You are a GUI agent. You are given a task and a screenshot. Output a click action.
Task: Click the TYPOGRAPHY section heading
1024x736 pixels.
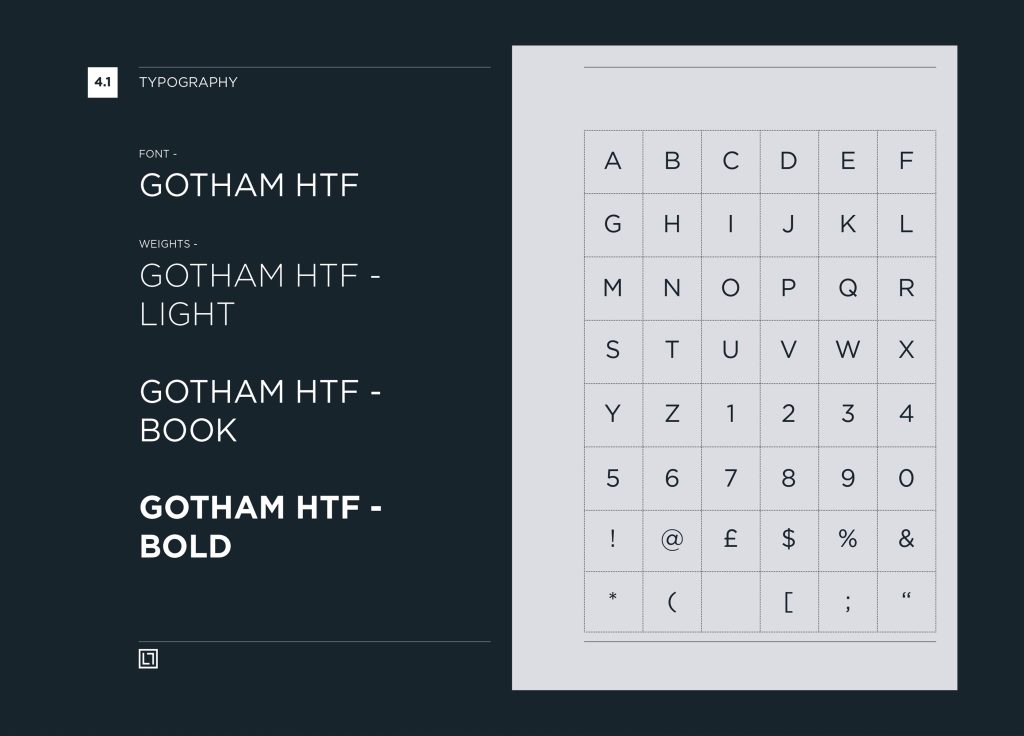188,82
